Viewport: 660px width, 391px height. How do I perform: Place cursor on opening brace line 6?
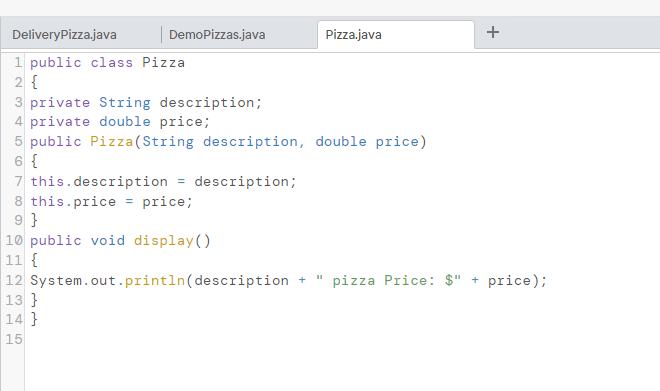(34, 161)
